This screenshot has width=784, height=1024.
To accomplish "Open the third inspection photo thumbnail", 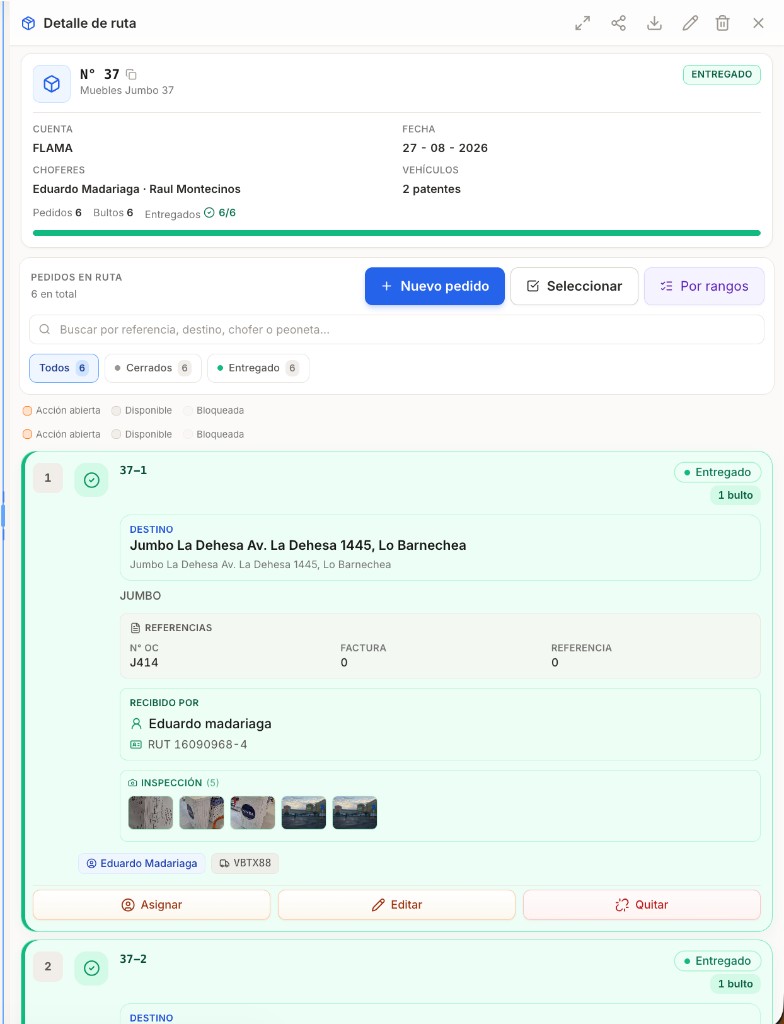I will [253, 812].
